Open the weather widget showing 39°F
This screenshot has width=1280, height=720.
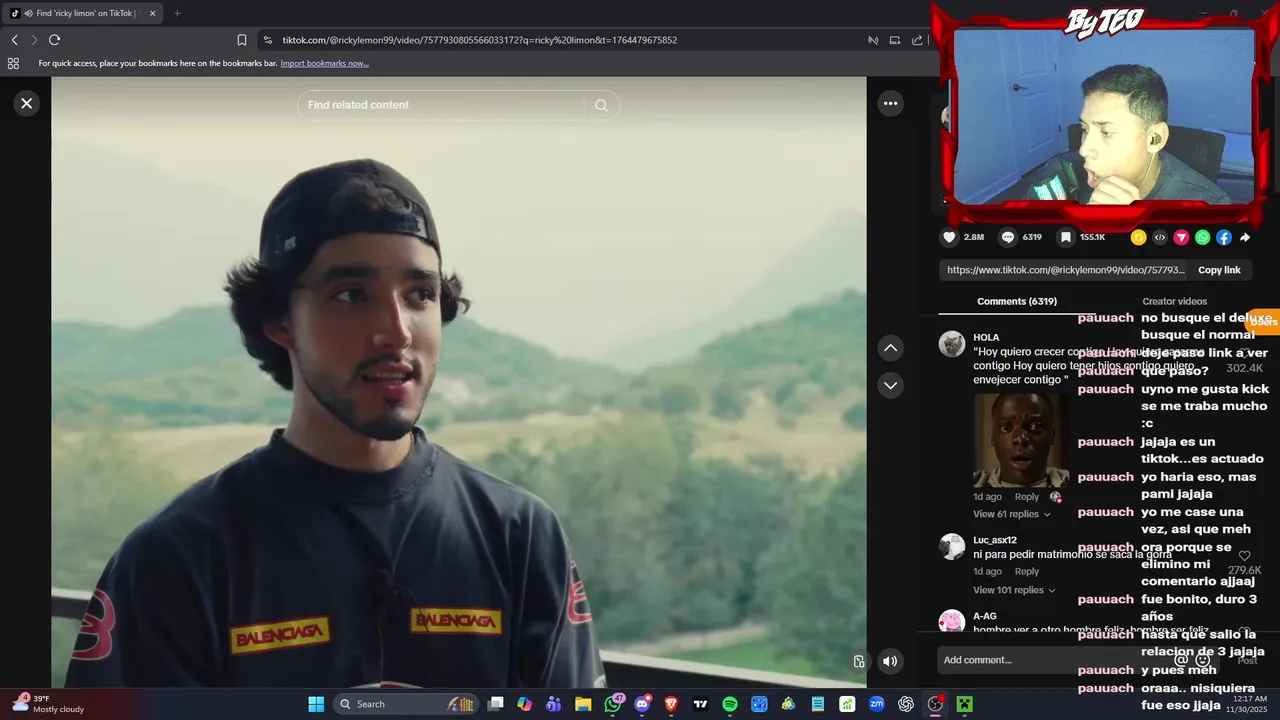tap(48, 704)
